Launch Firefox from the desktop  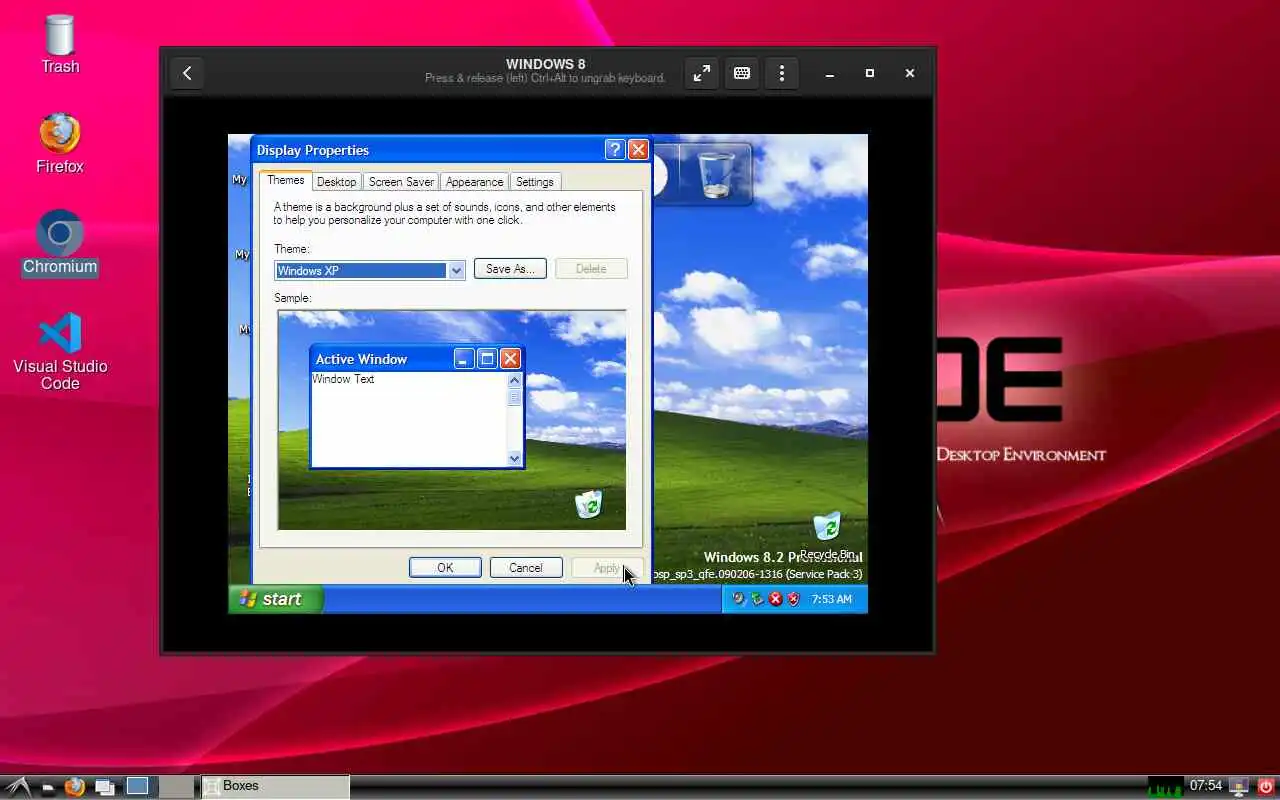60,143
